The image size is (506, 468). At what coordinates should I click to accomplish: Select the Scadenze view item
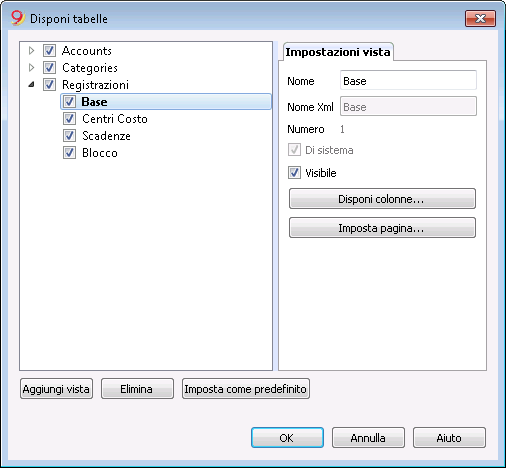point(106,136)
